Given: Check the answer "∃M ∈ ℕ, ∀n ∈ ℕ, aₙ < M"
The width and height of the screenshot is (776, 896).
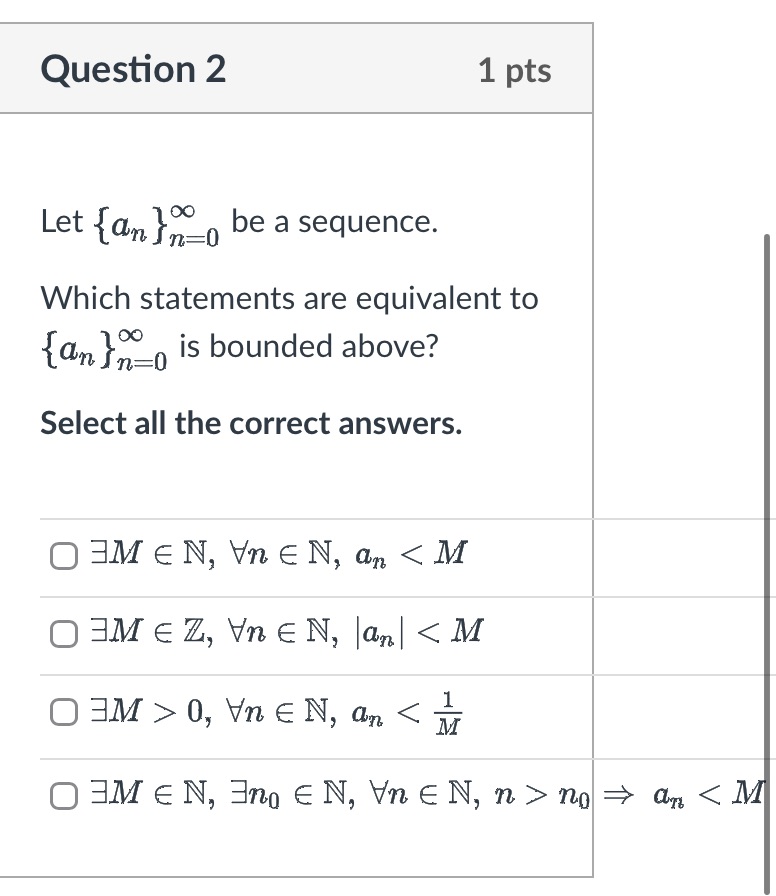Looking at the screenshot, I should 63,554.
